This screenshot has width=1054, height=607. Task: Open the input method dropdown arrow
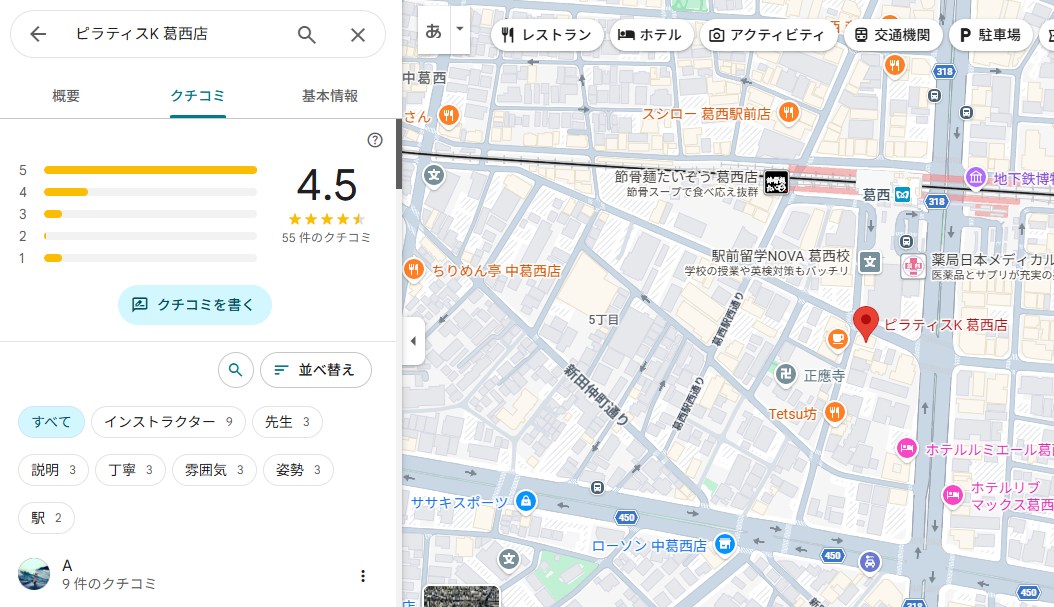coord(460,30)
